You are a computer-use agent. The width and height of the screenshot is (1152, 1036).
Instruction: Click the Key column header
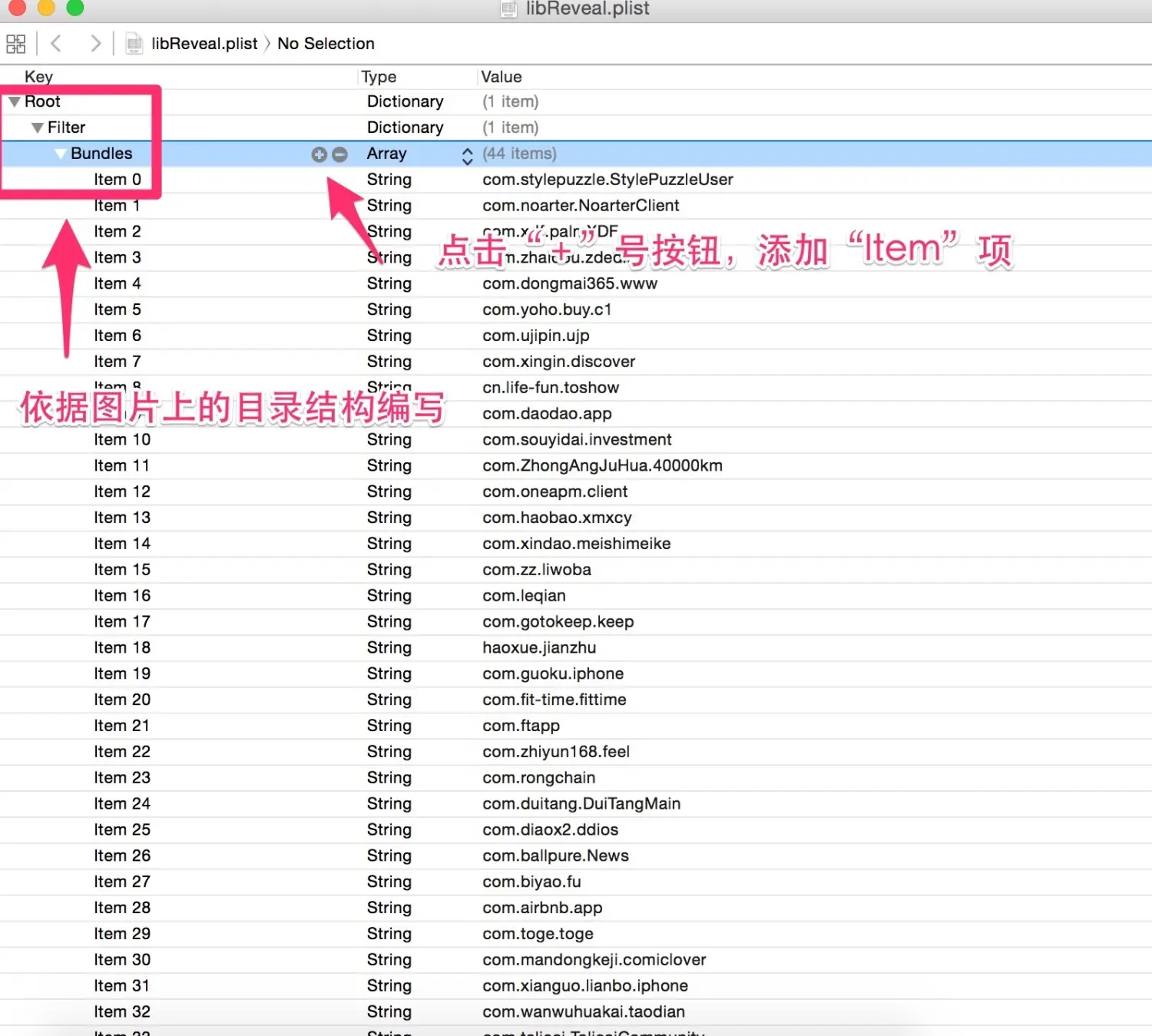click(x=38, y=77)
